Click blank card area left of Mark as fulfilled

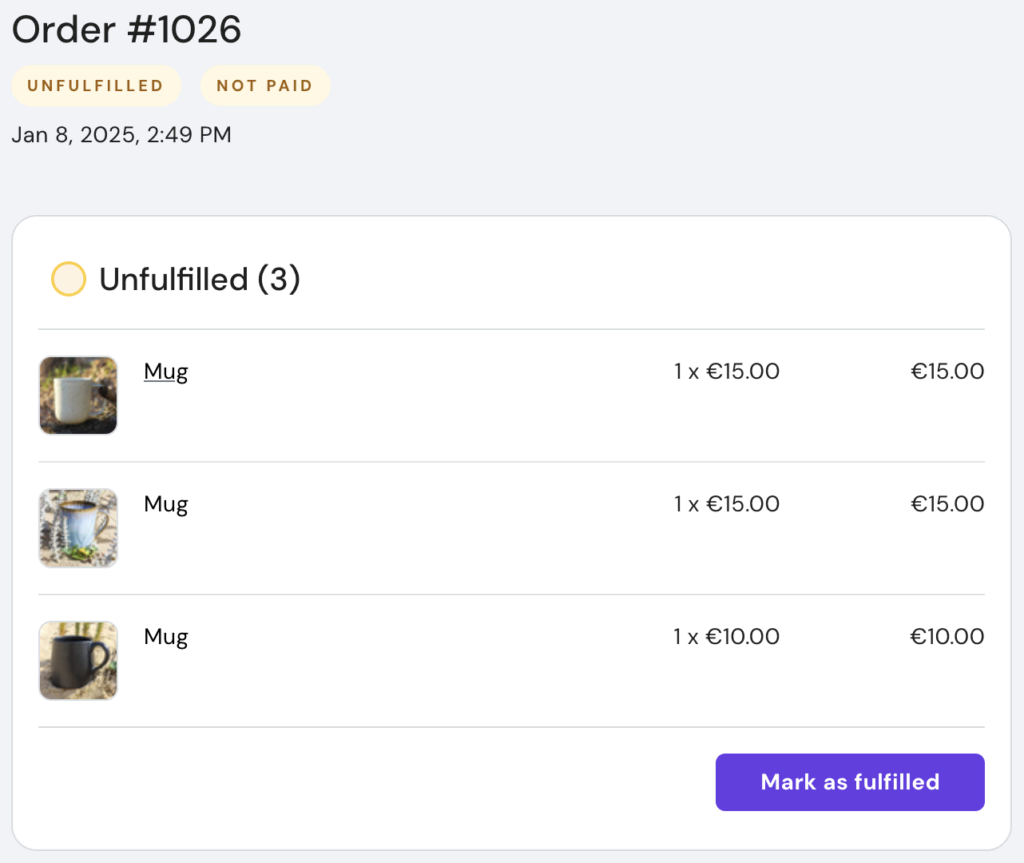pyautogui.click(x=380, y=782)
